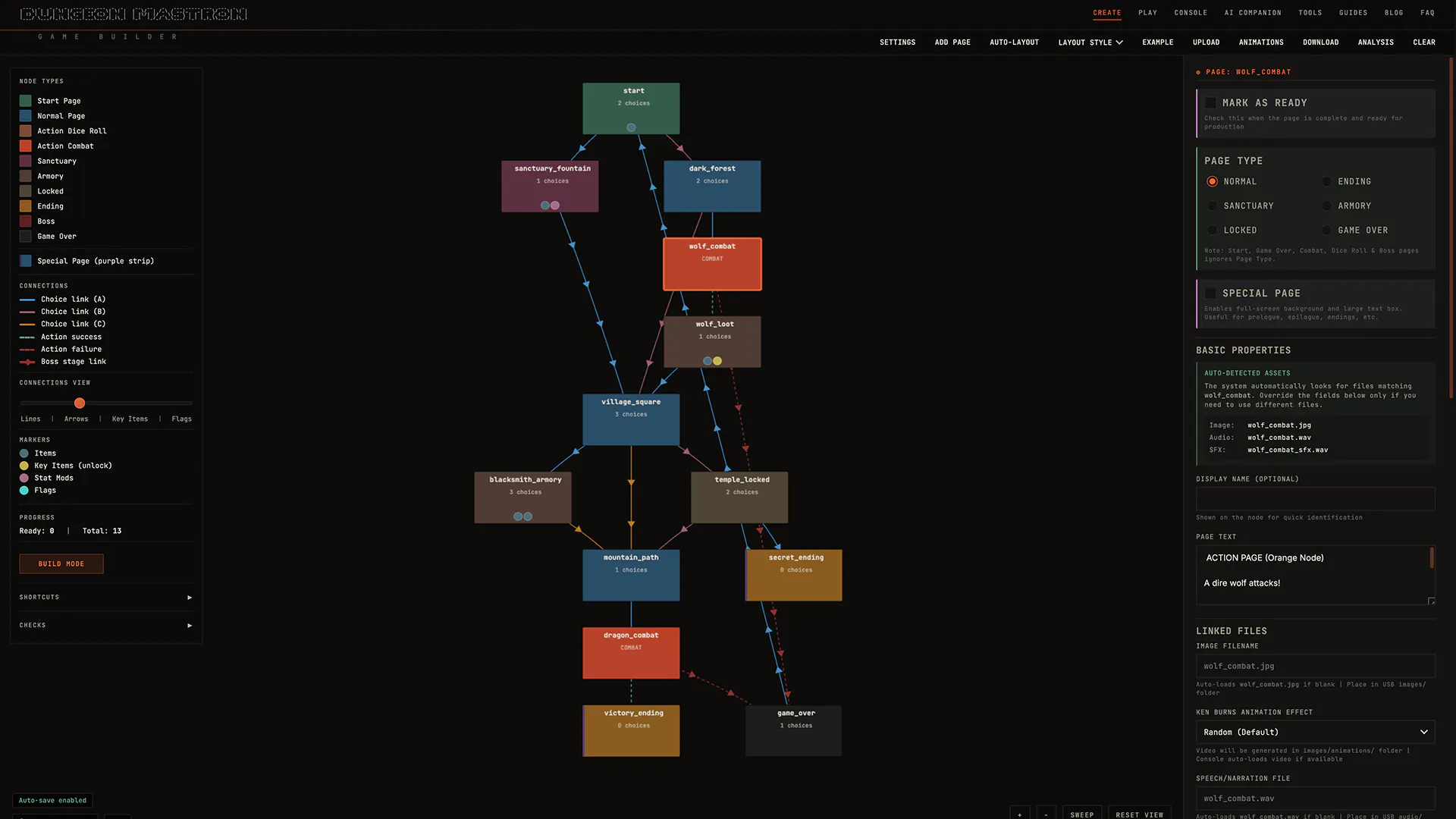This screenshot has width=1456, height=819.
Task: Open the Analysis toolbar item
Action: point(1376,42)
